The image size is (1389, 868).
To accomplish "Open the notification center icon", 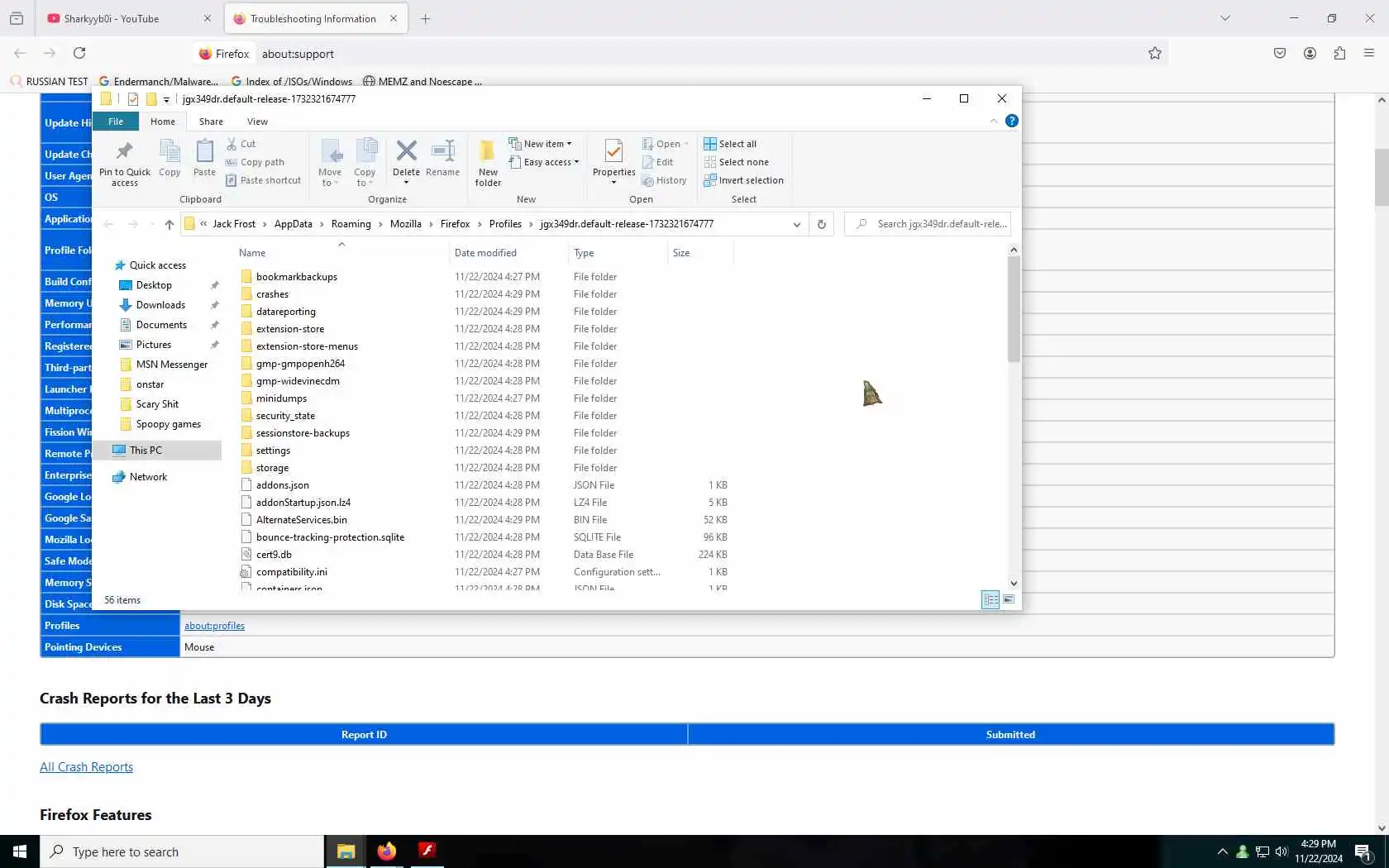I will [x=1364, y=851].
